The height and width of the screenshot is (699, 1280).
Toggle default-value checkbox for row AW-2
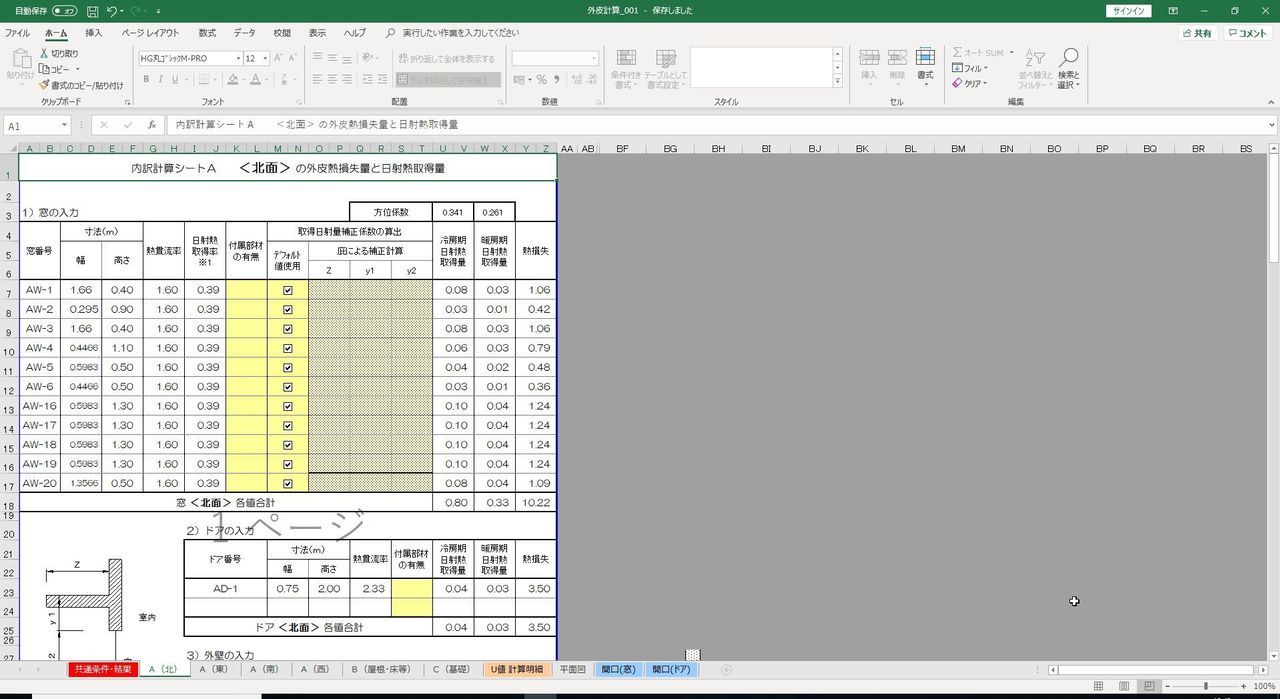tap(288, 310)
